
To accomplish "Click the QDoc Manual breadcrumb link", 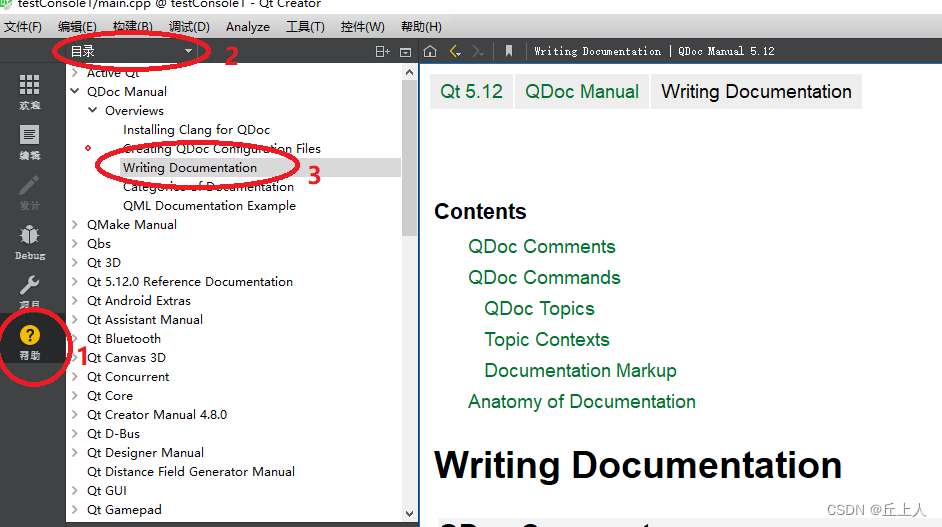I will pos(582,91).
